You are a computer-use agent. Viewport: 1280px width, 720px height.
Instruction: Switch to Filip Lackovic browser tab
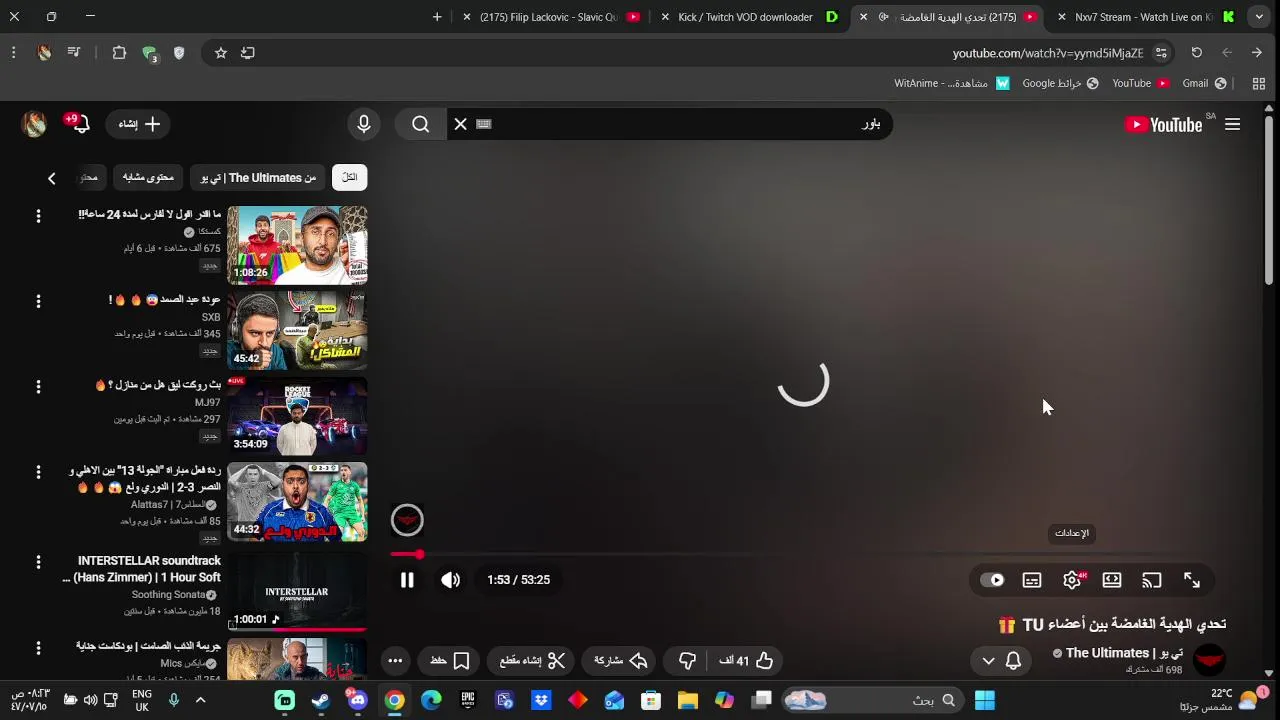[551, 17]
